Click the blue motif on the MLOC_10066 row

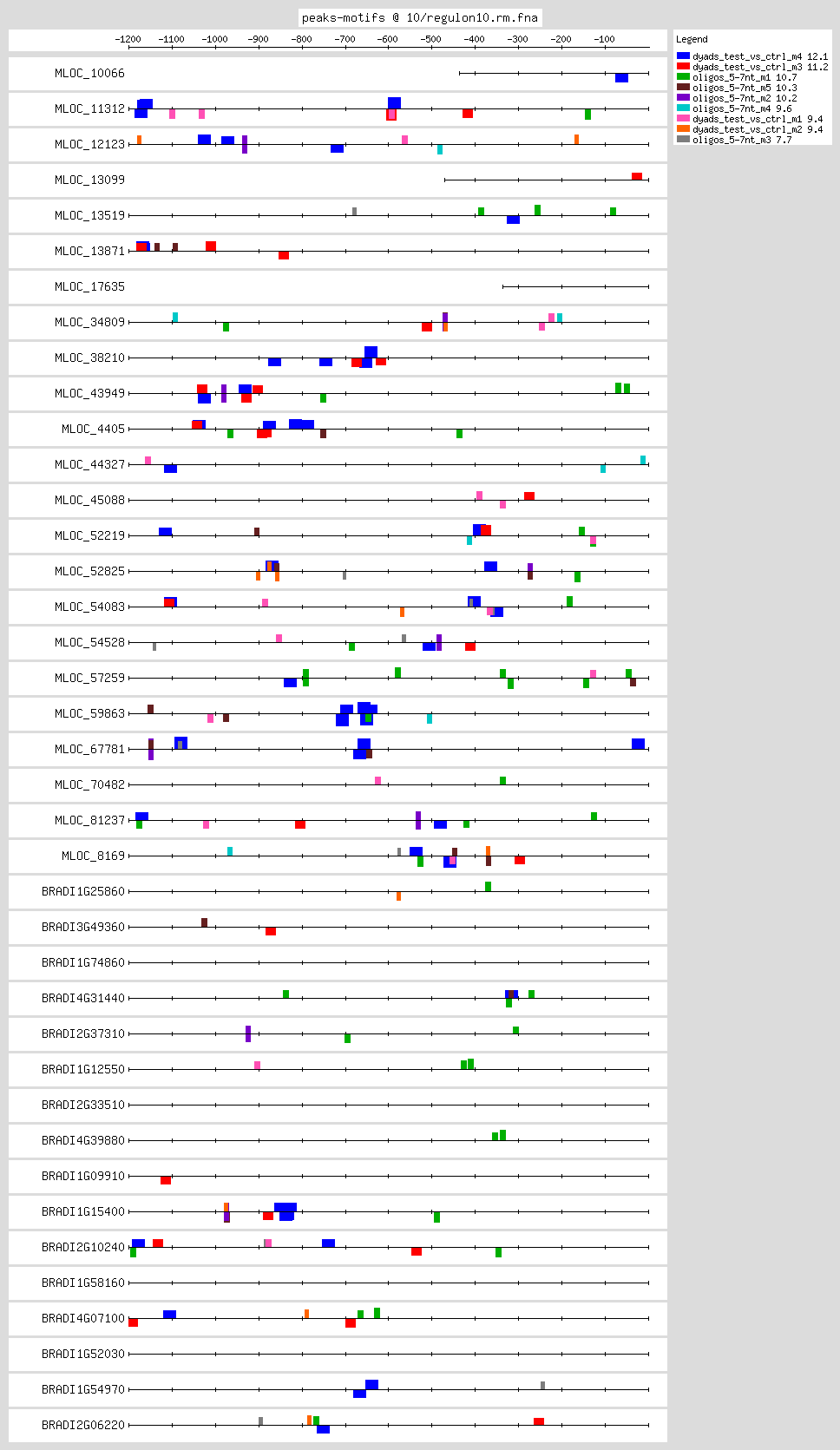621,78
